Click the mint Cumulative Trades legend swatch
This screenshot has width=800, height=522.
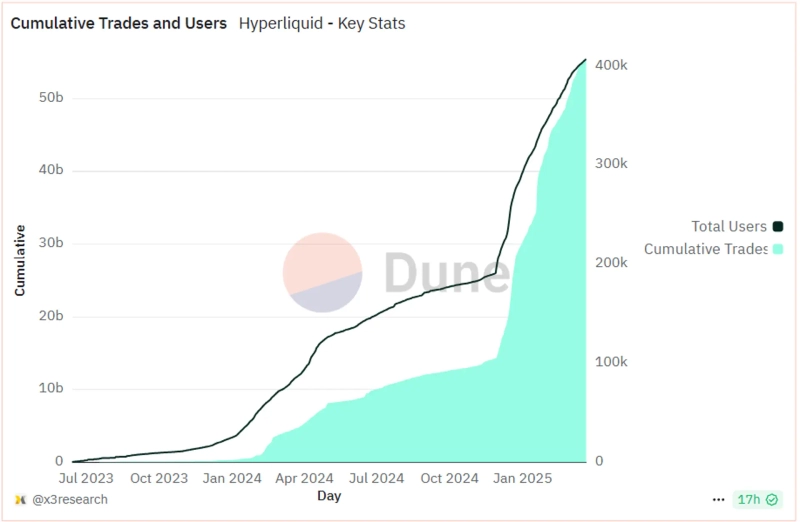coord(778,249)
